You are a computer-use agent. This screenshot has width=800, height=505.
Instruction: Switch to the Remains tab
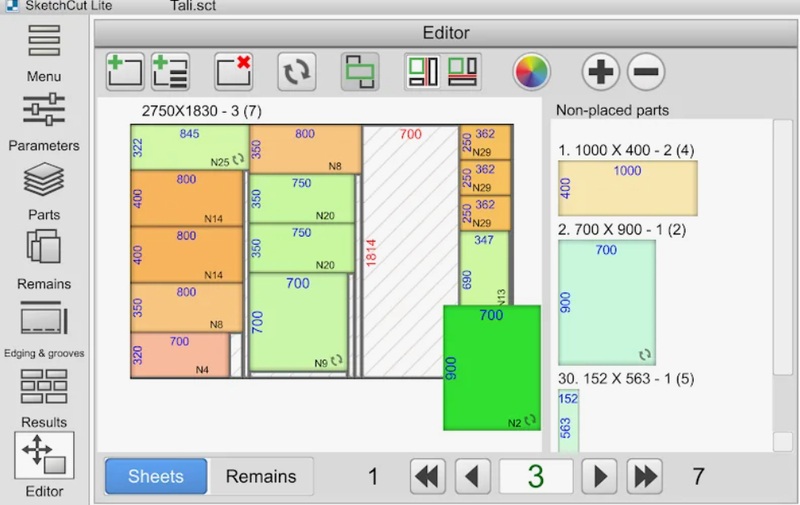[x=261, y=476]
